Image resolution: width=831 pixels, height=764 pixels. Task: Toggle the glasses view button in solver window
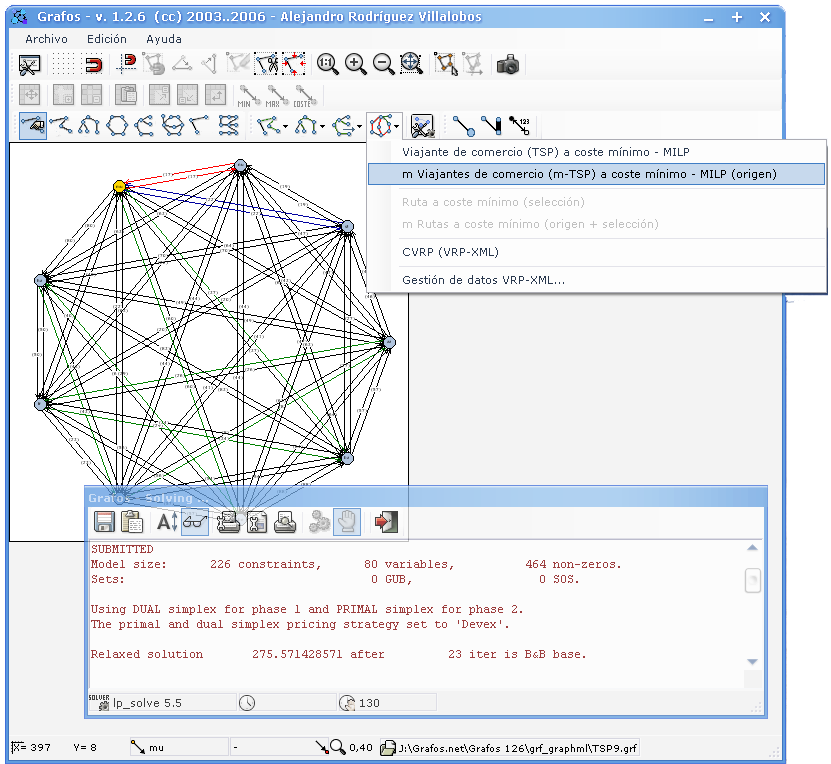point(194,521)
